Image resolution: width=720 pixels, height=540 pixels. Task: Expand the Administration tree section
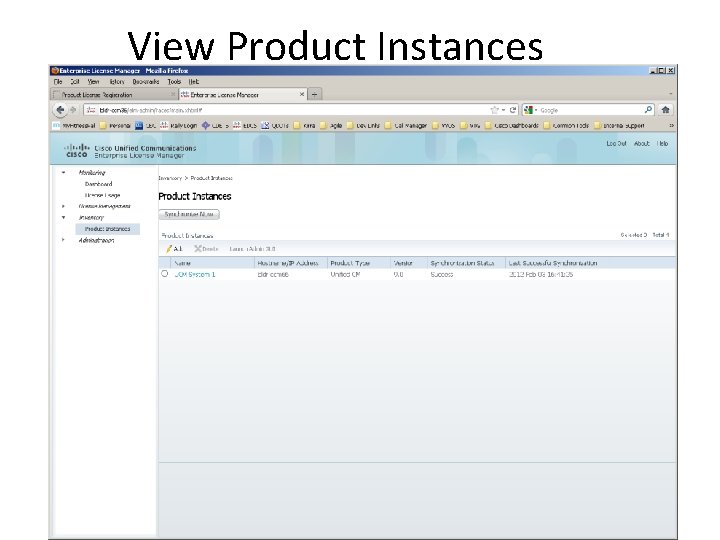click(63, 240)
